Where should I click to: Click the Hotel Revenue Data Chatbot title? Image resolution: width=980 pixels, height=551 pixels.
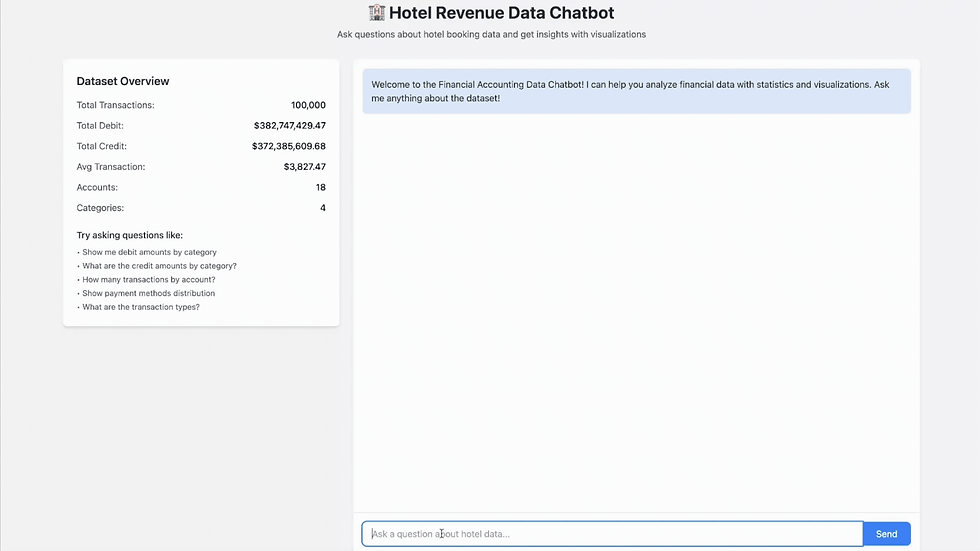[x=501, y=13]
